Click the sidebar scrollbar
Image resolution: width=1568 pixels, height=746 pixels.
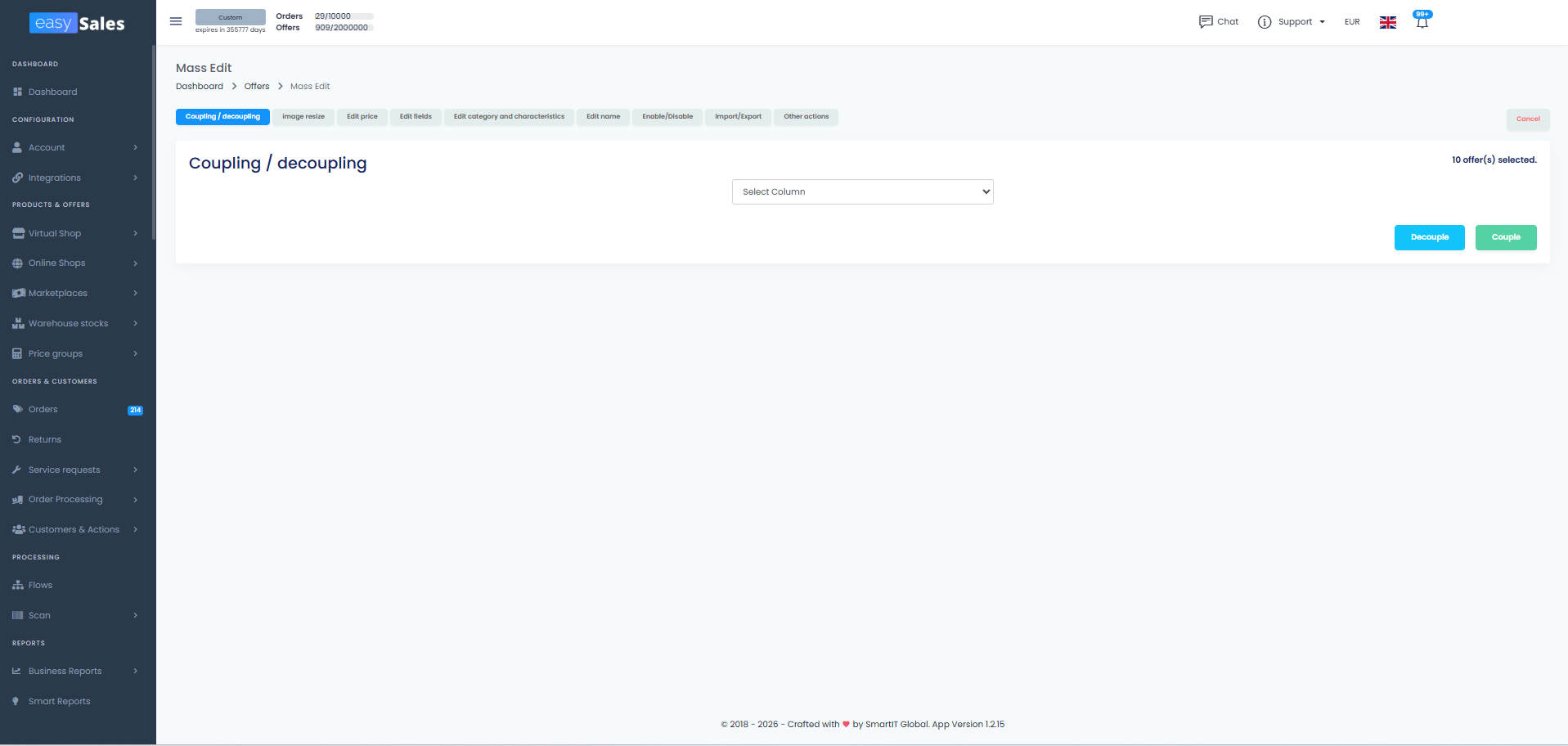154,143
